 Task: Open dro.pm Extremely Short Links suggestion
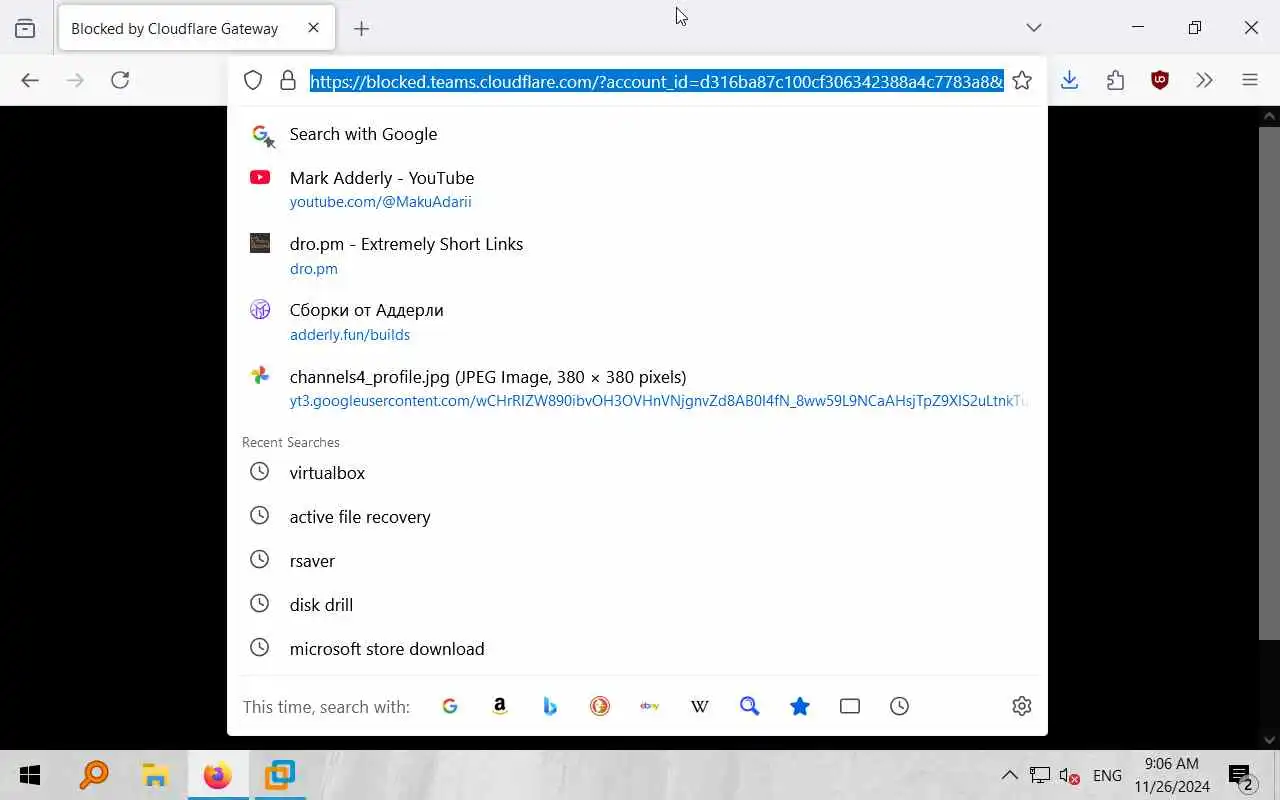click(x=637, y=255)
